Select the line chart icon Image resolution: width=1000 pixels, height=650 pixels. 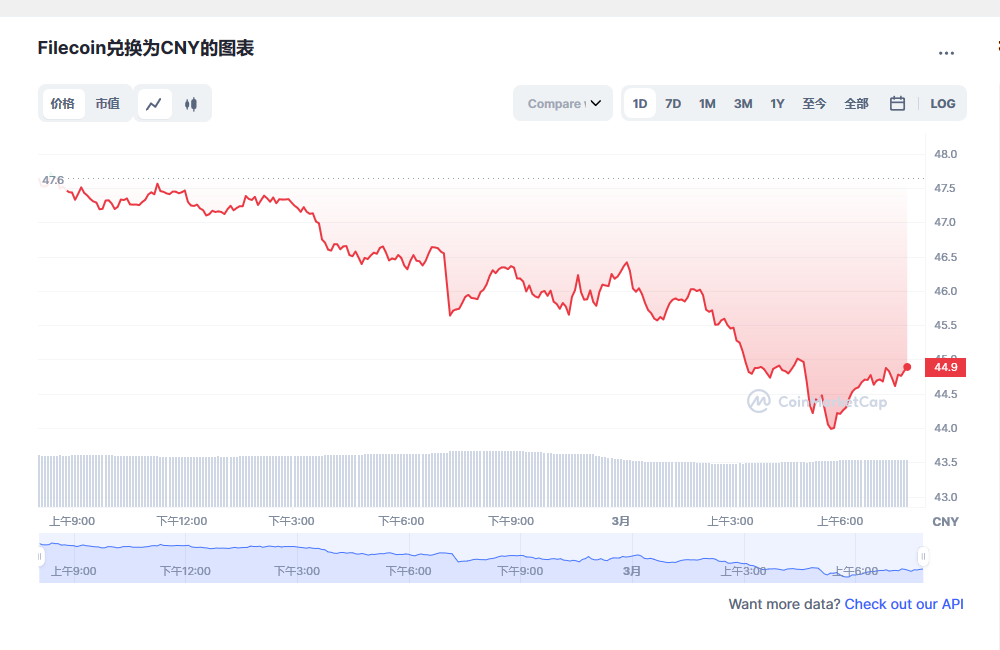point(155,103)
